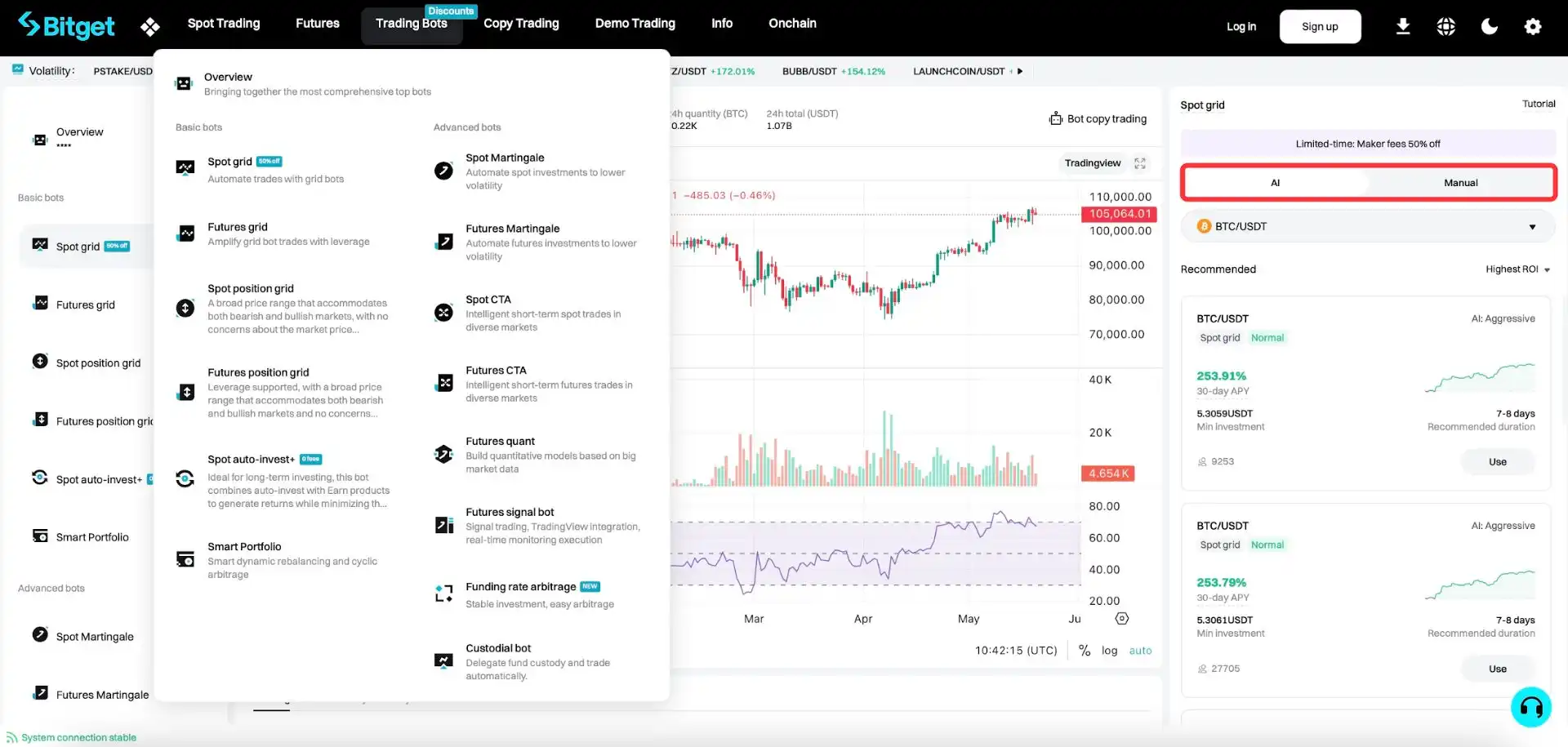Open chart settings icon below price axis

(1122, 619)
